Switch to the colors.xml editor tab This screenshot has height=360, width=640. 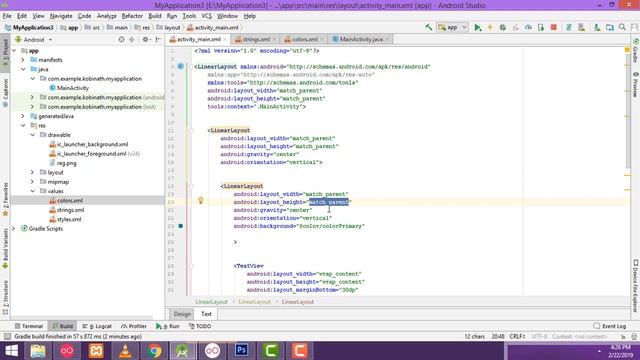click(304, 39)
